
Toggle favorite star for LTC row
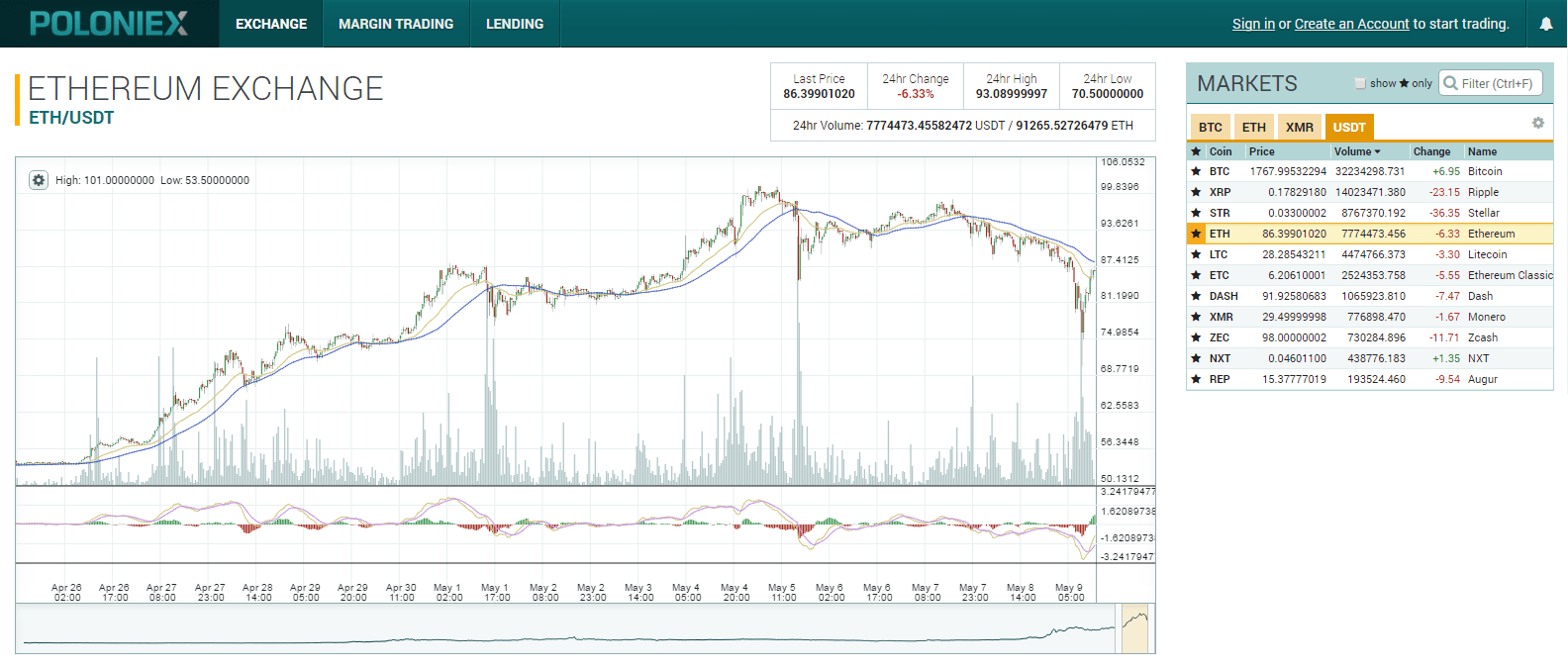point(1196,254)
